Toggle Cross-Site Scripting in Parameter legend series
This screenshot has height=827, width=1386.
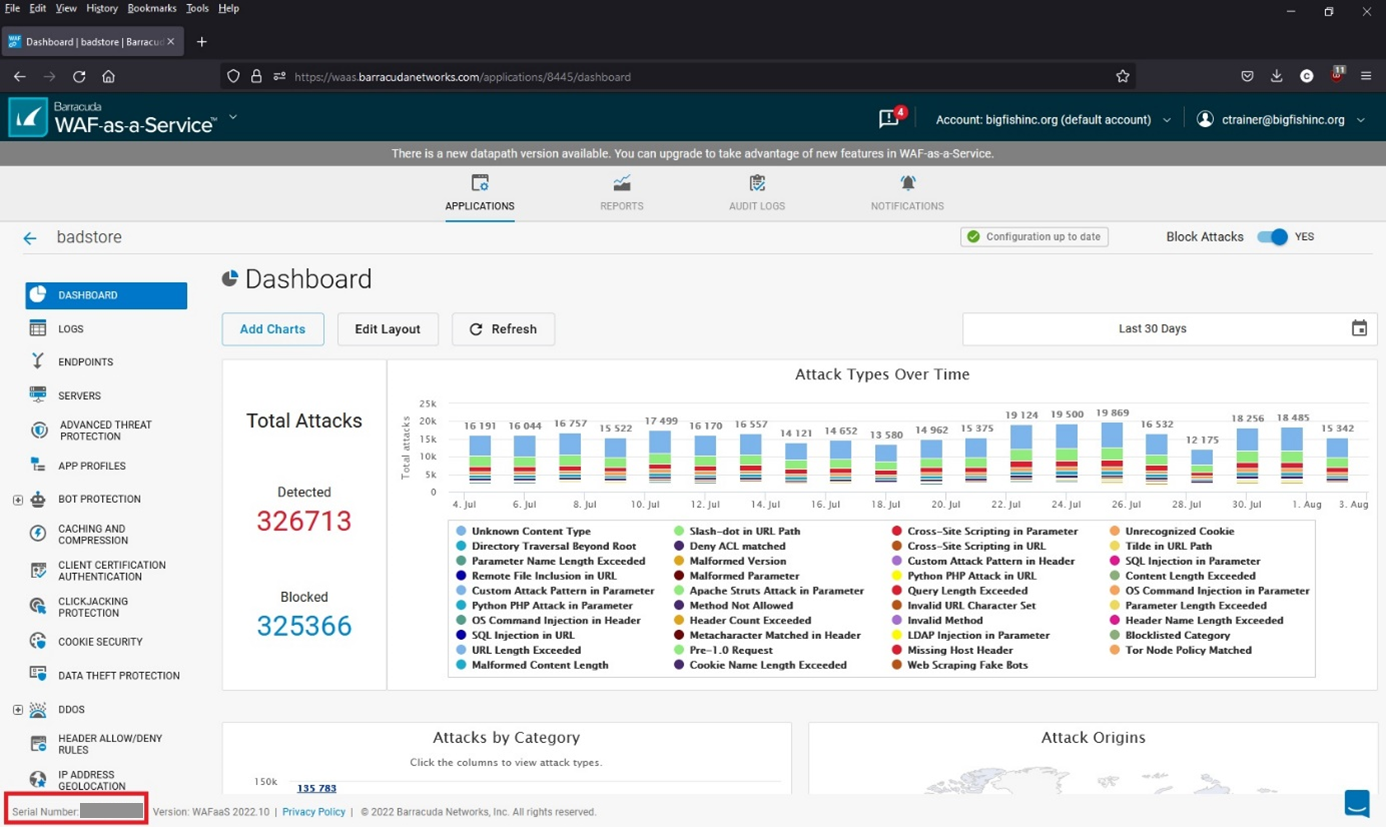[985, 531]
